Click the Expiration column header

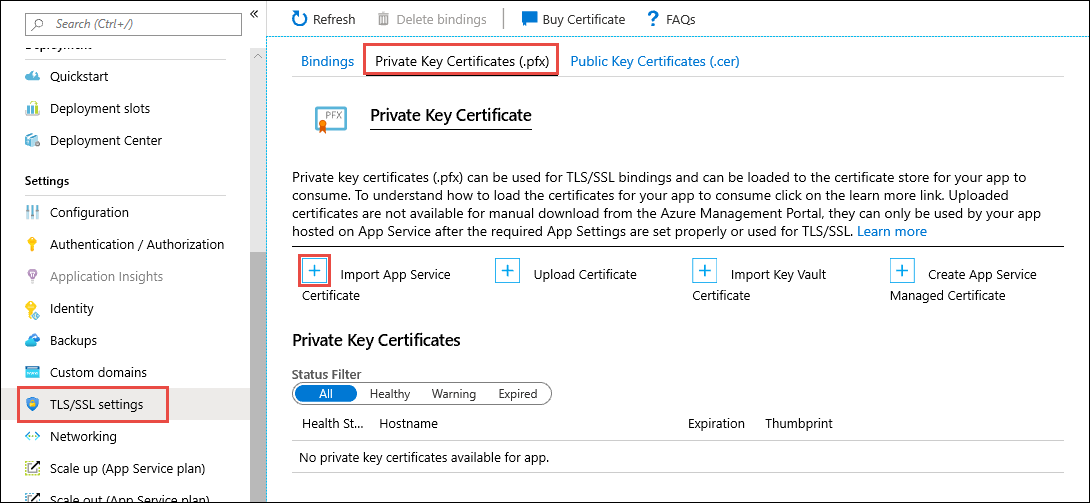pyautogui.click(x=716, y=423)
